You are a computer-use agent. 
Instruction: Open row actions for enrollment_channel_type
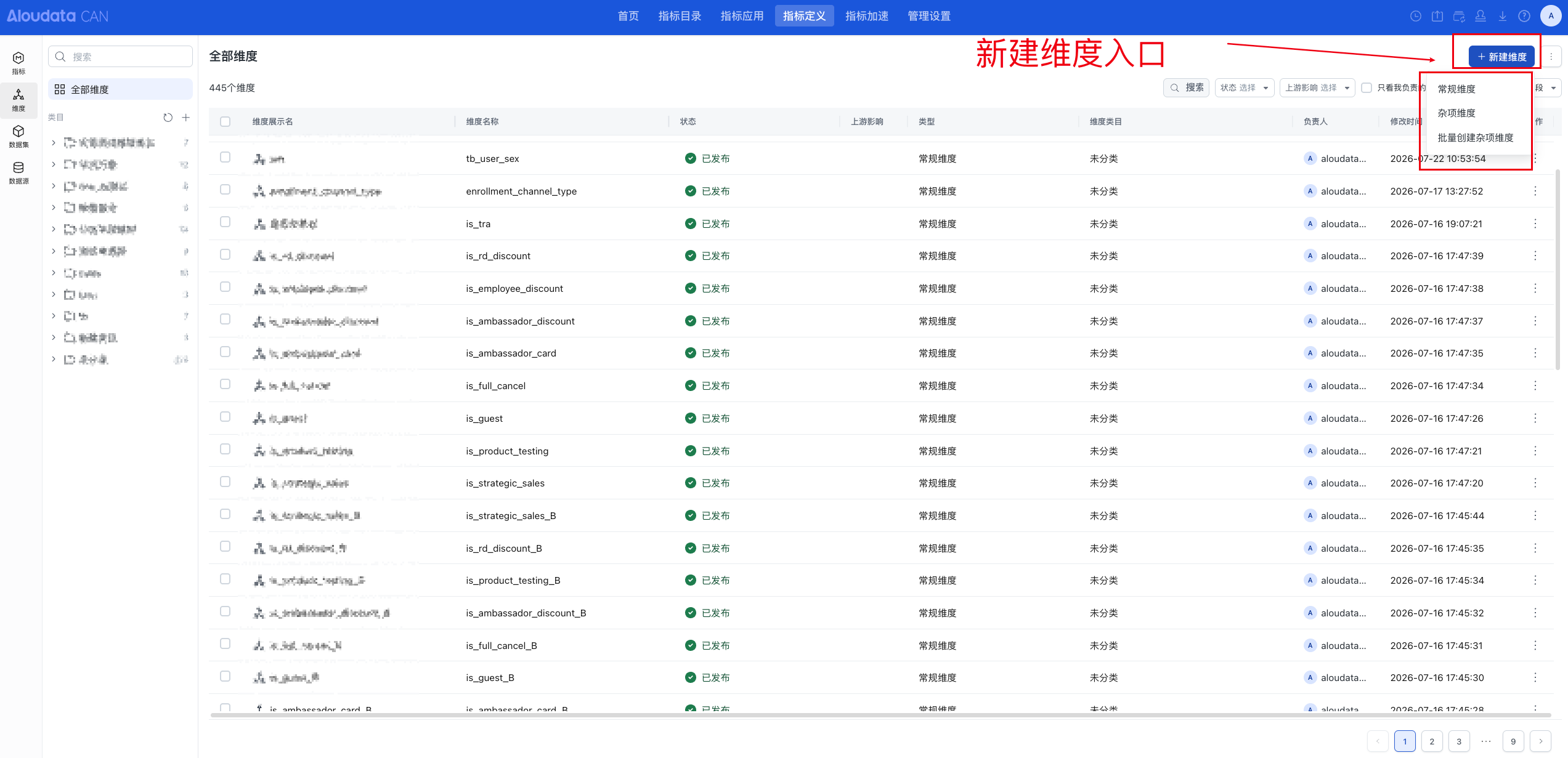tap(1535, 191)
